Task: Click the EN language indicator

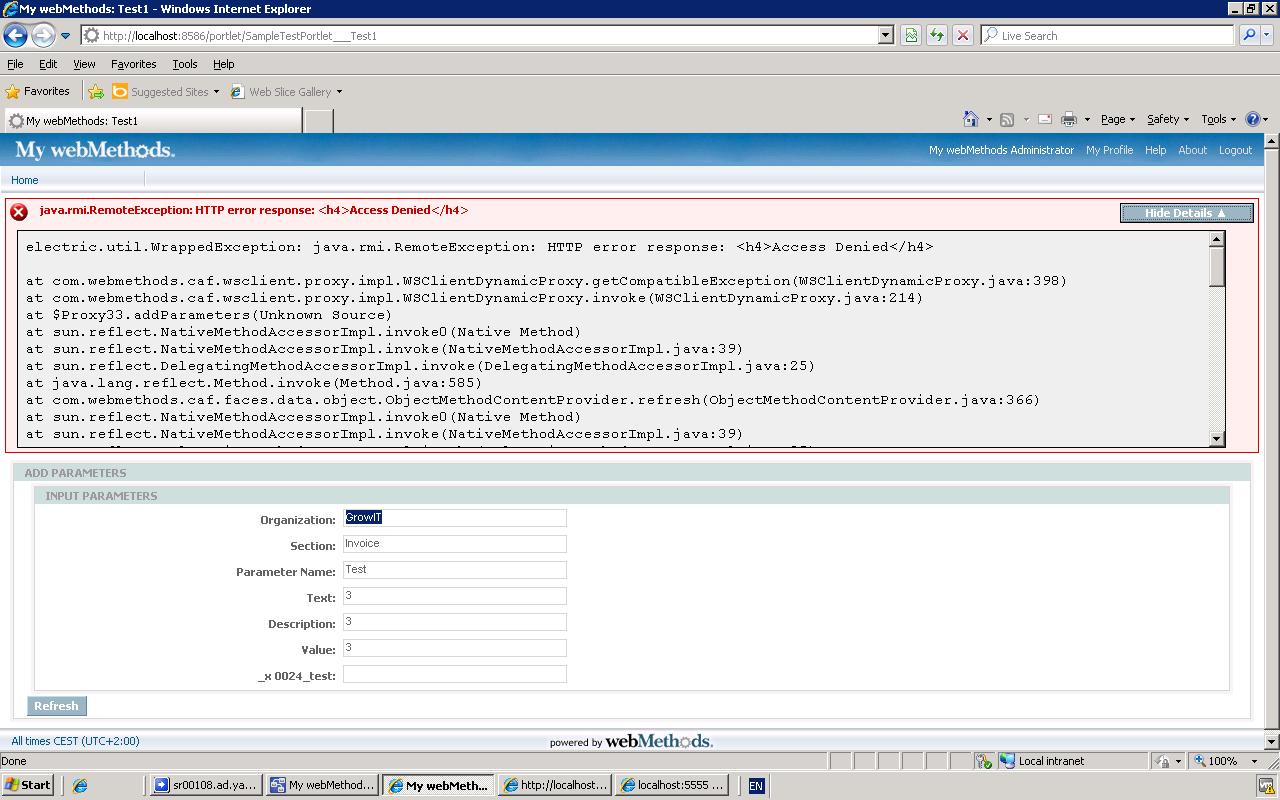Action: click(756, 786)
